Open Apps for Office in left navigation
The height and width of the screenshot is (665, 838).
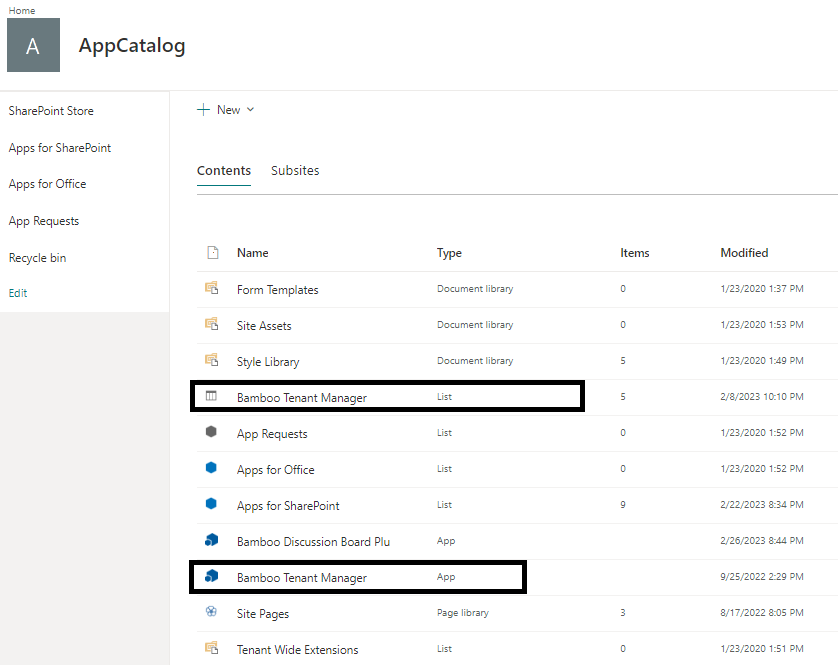48,184
